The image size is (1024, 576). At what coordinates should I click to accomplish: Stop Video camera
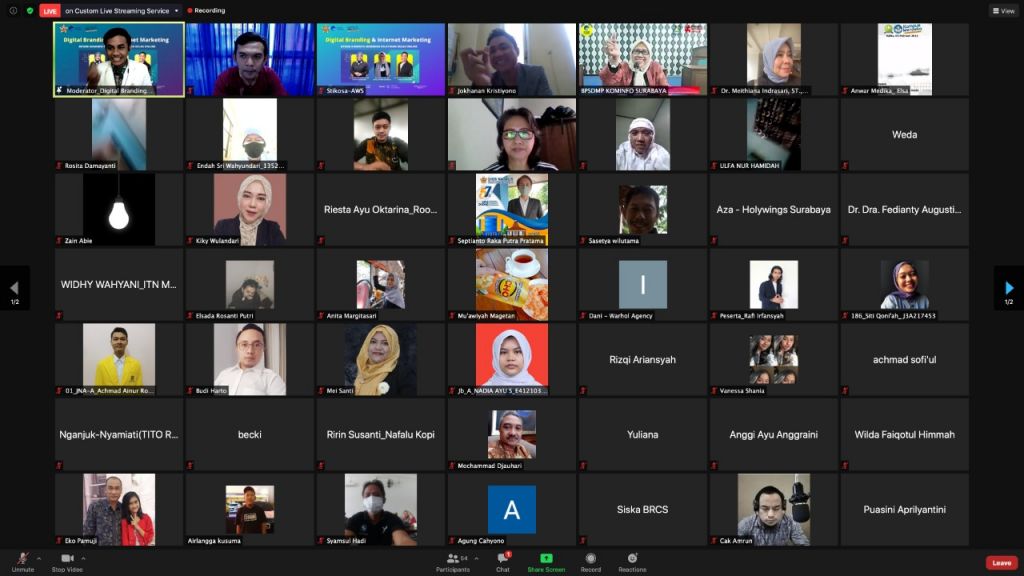67,560
